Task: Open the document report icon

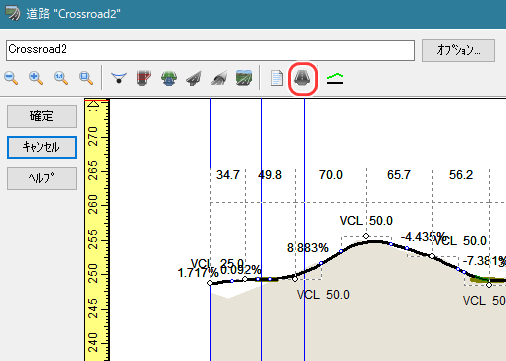Action: click(x=277, y=78)
